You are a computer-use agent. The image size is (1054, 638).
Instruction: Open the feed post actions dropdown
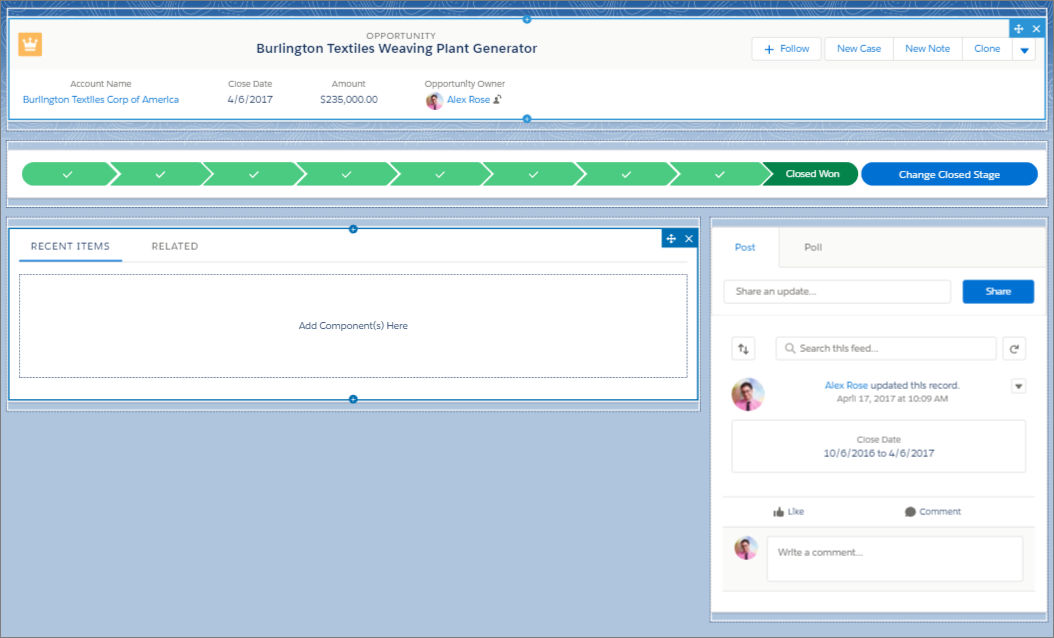click(x=1018, y=387)
